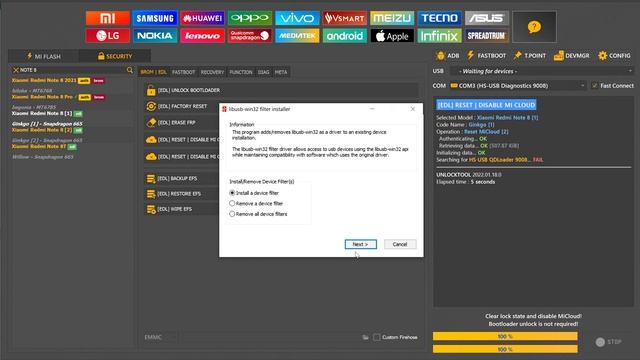Open the help question mark tile
This screenshot has height=360, width=640.
[x=534, y=27]
